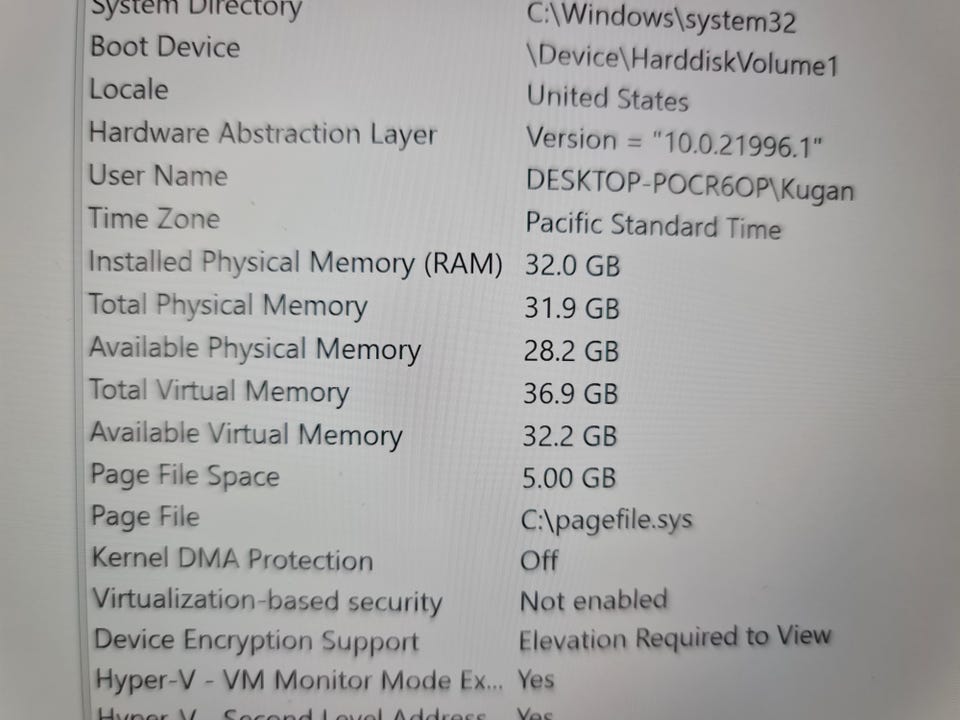960x720 pixels.
Task: Click the Pacific Standard Time value
Action: (x=653, y=226)
